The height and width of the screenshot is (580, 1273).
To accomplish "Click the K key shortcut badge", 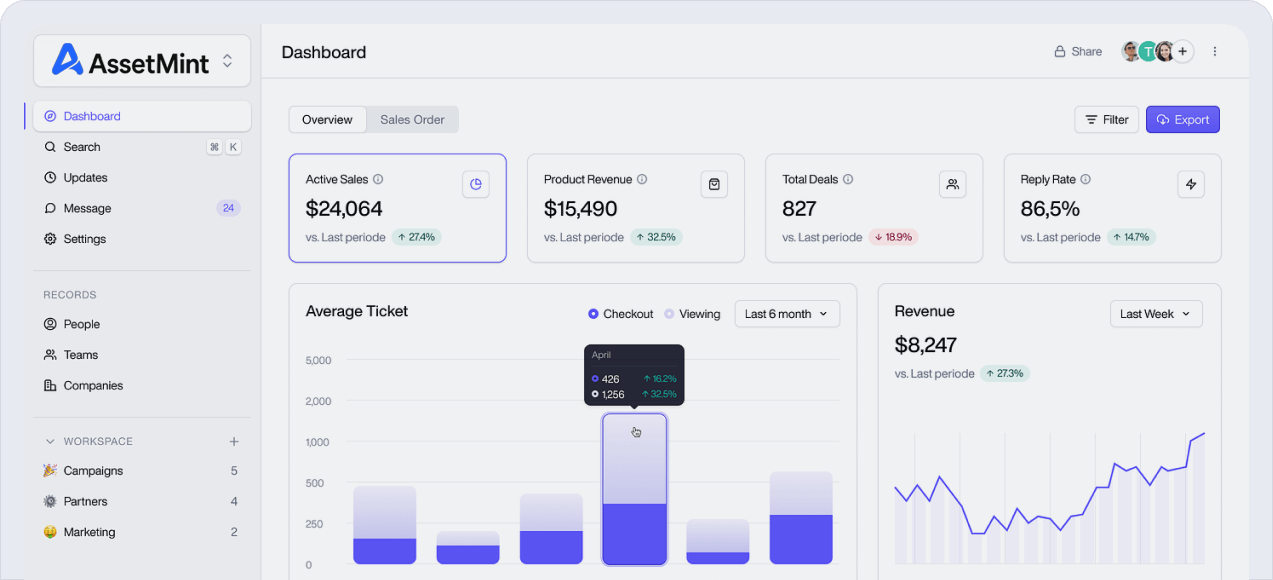I will coord(233,147).
